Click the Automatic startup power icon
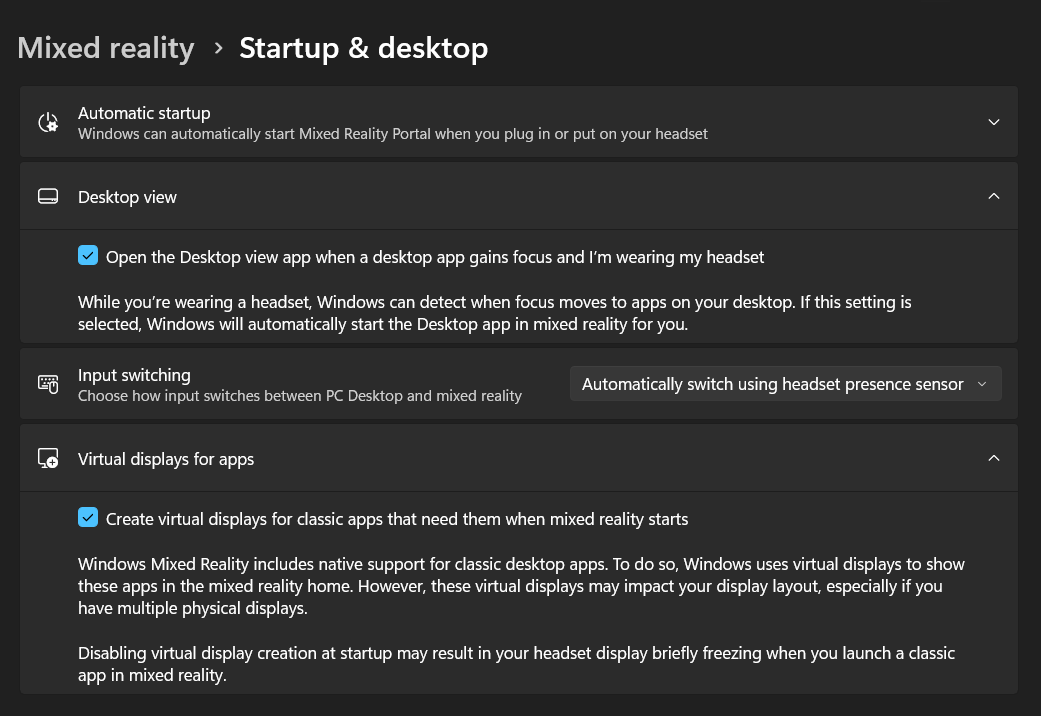The width and height of the screenshot is (1041, 716). click(x=48, y=122)
